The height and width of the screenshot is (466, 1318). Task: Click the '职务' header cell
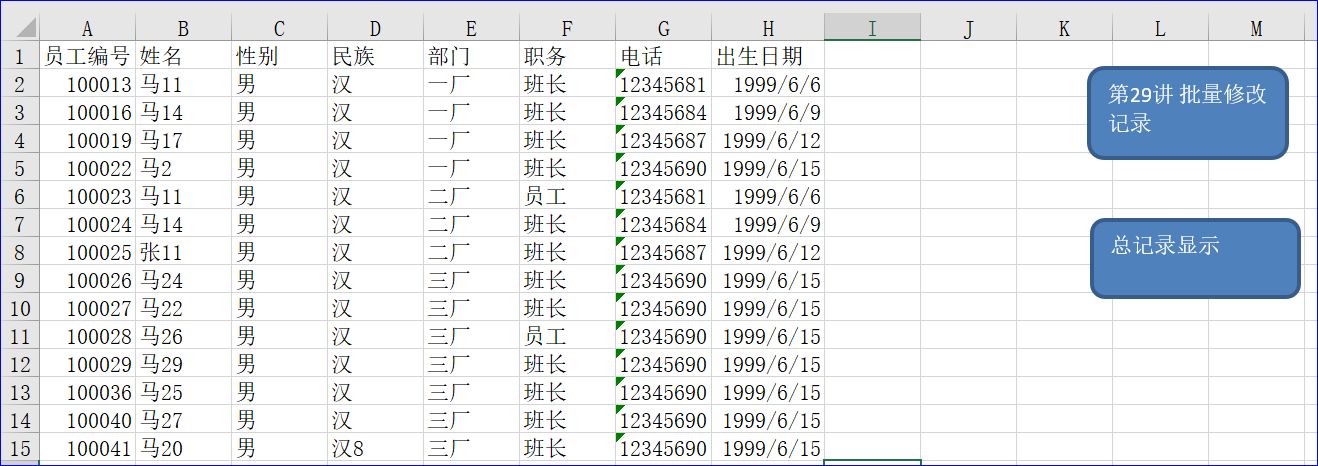[x=568, y=56]
